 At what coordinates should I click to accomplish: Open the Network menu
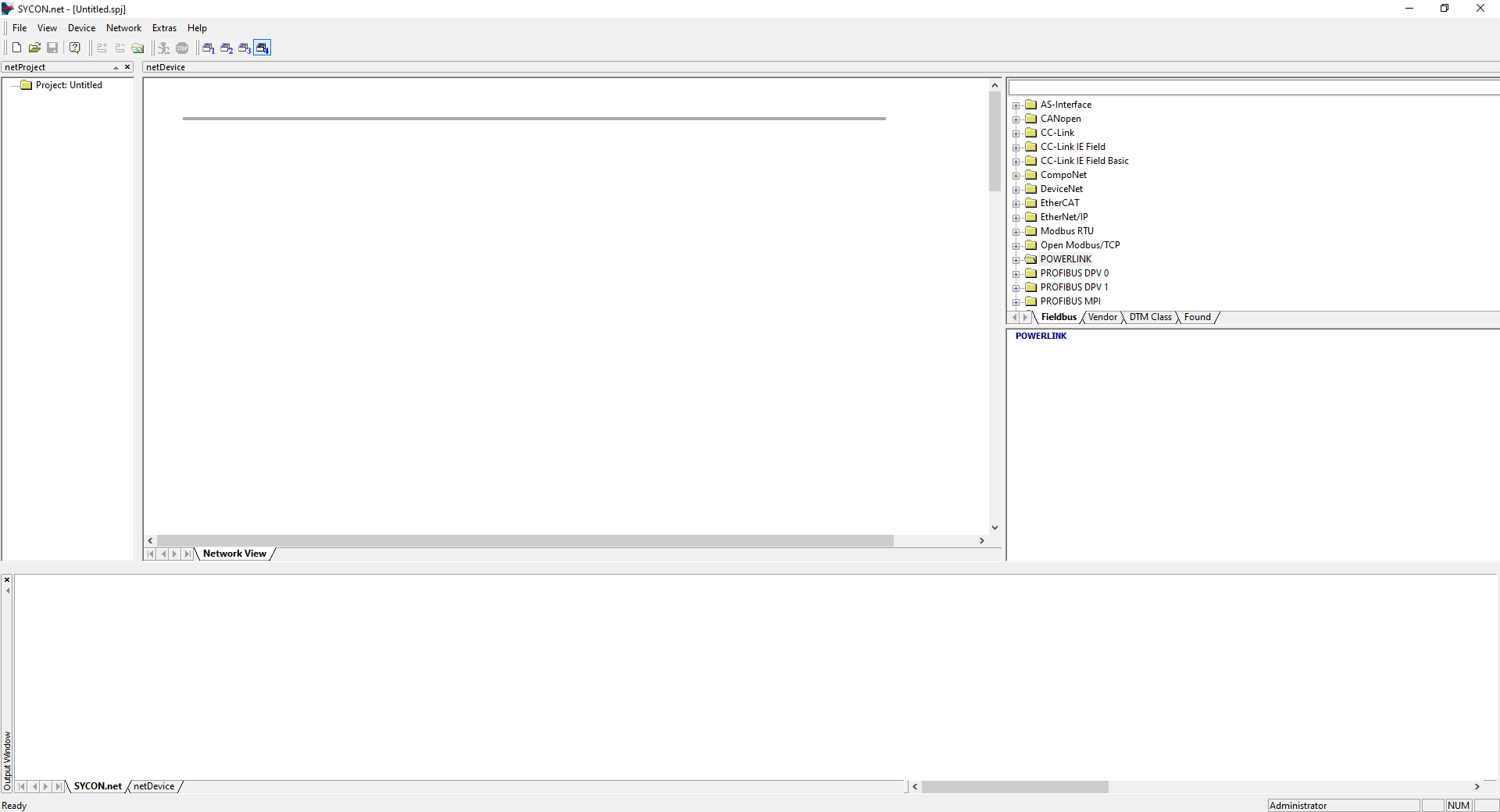tap(123, 28)
